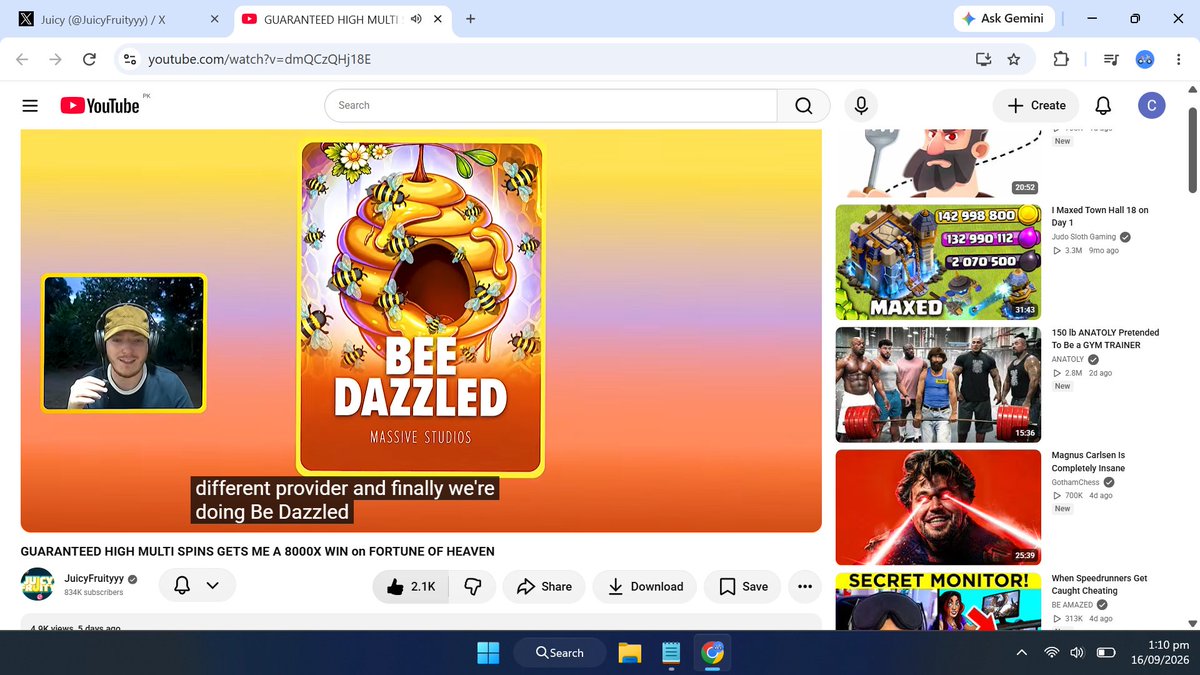
Task: Open 'I Maxed Town Hall 18' video title
Action: point(1100,216)
